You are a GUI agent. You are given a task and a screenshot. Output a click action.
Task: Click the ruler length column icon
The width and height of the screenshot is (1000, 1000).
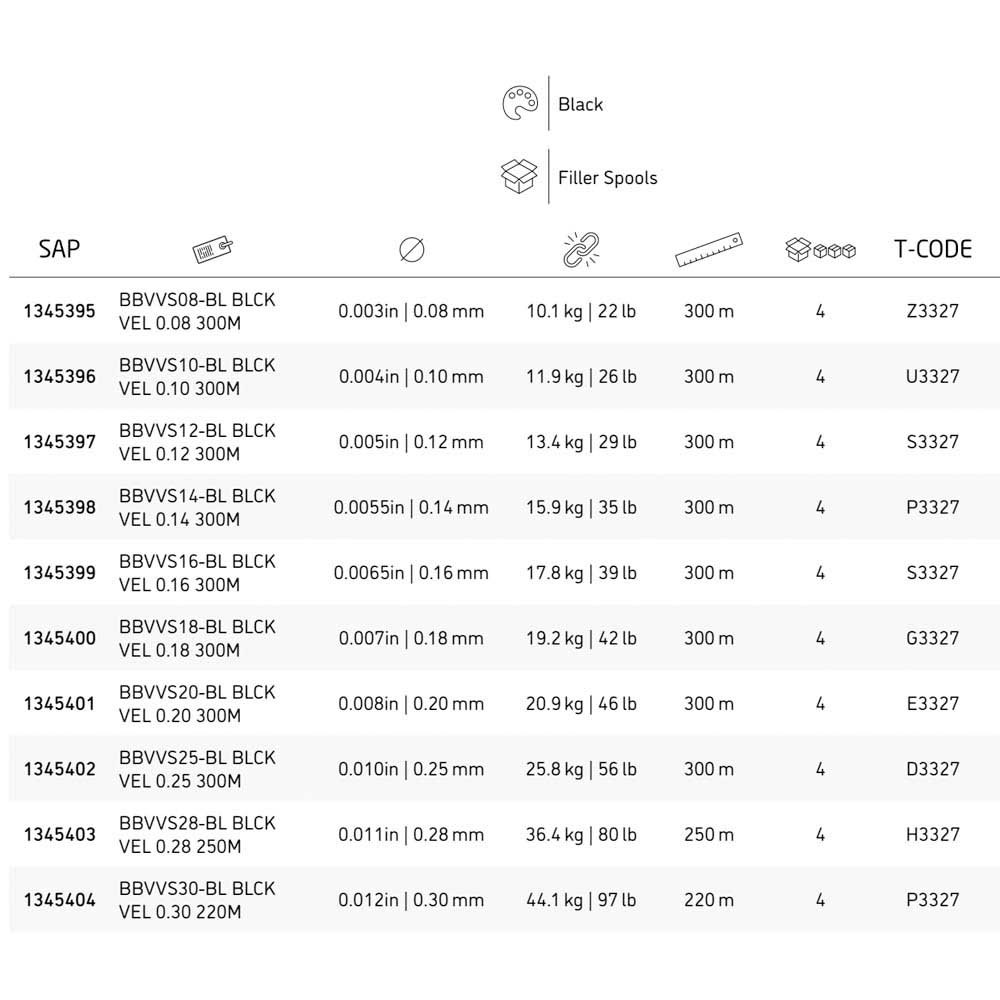coord(709,249)
